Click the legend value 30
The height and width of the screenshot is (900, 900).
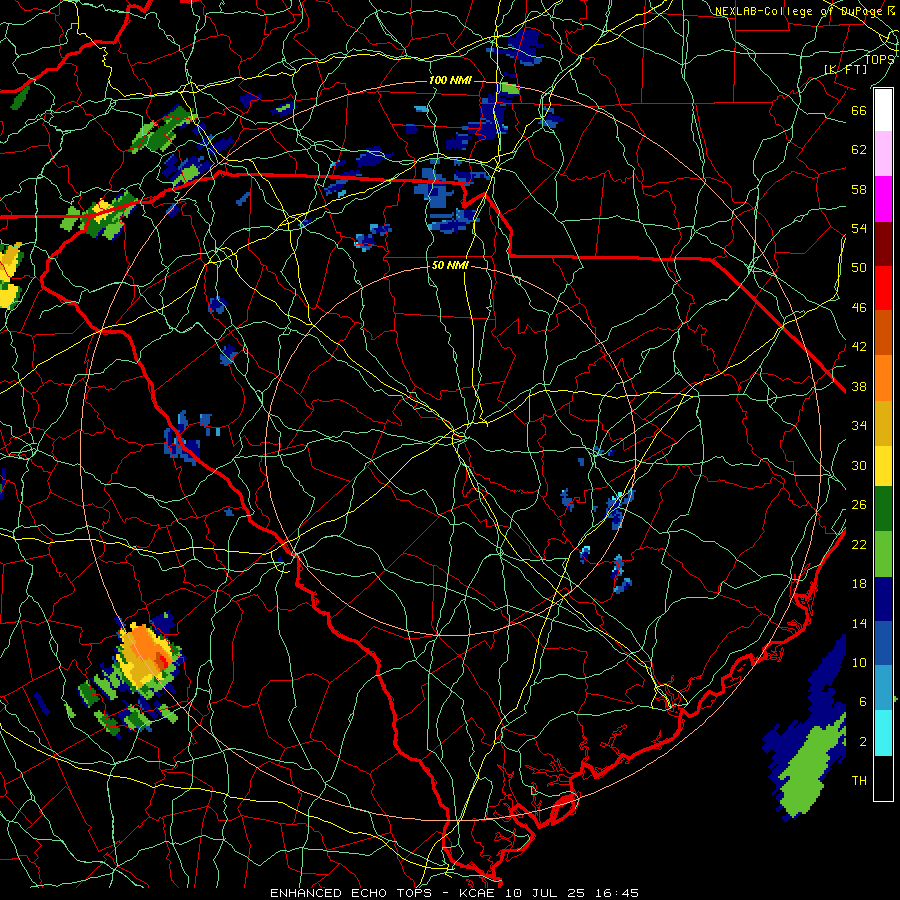859,465
